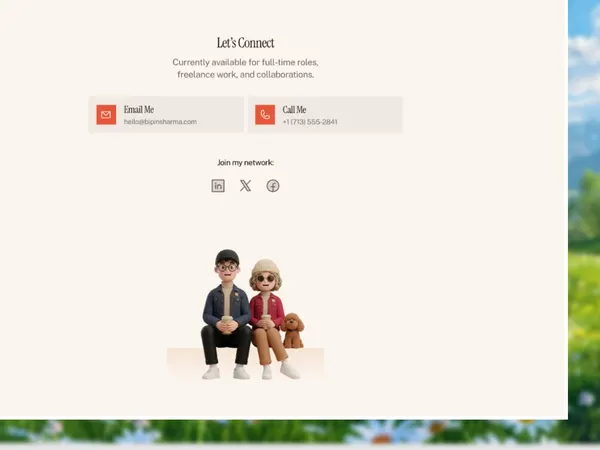Open the Facebook social icon

pos(273,186)
